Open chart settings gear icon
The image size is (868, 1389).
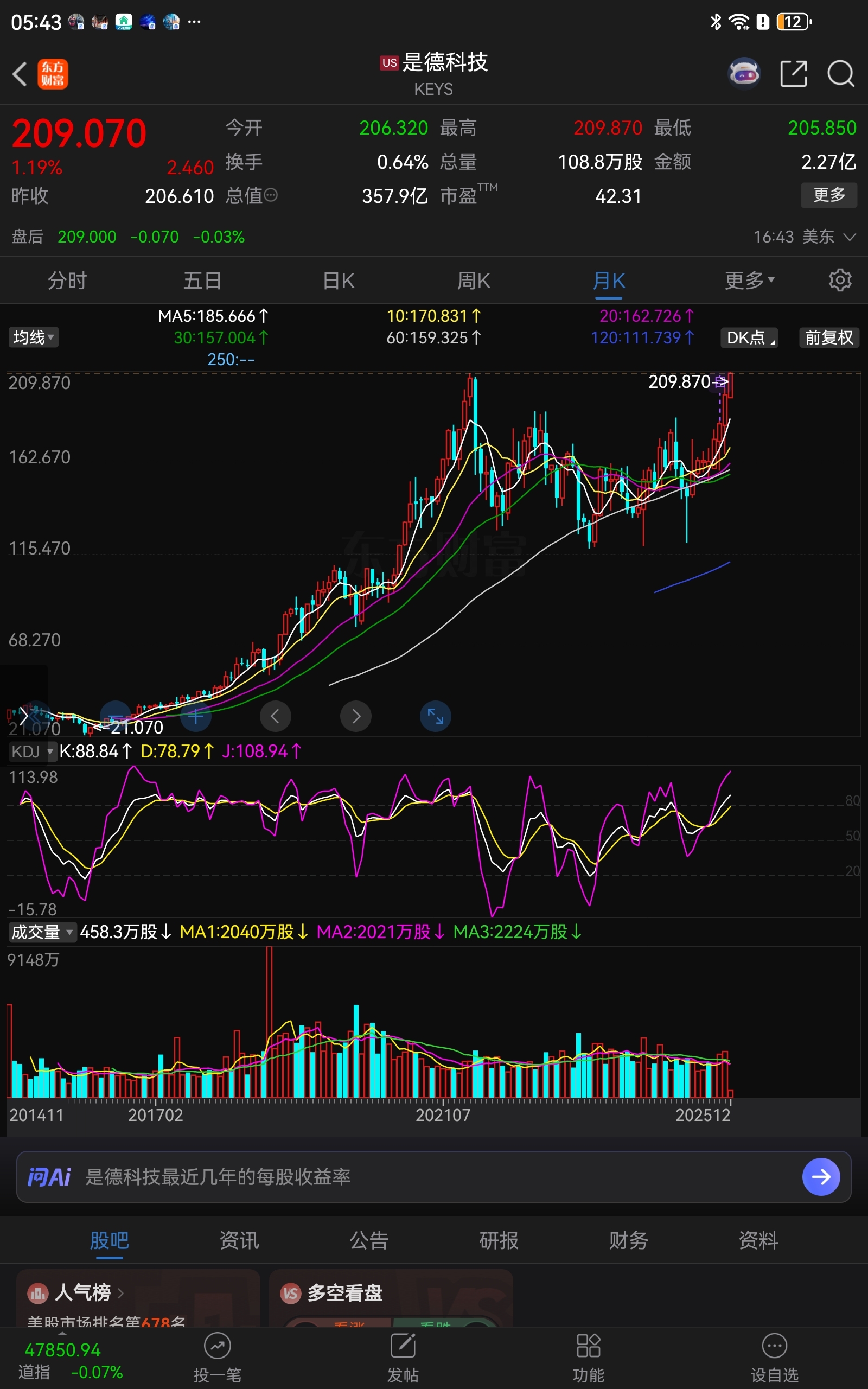click(840, 280)
